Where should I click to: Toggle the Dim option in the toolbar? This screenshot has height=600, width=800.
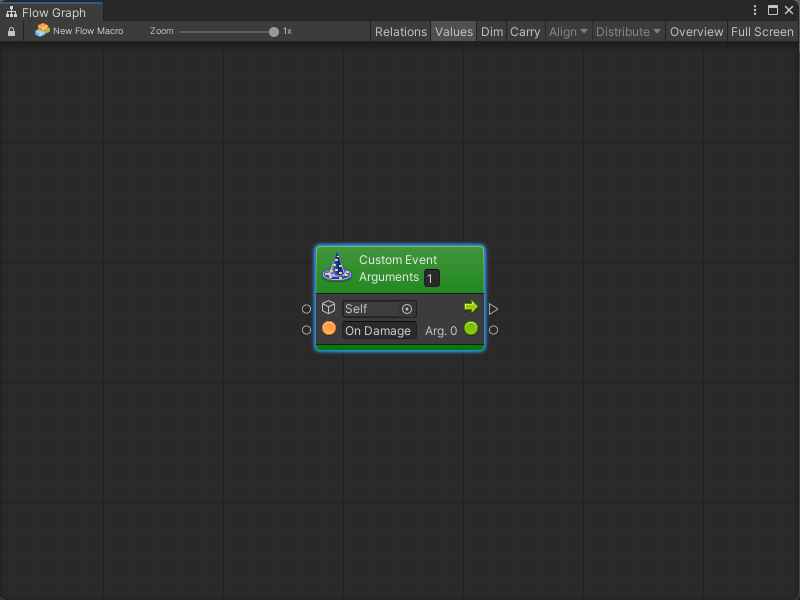pyautogui.click(x=492, y=32)
